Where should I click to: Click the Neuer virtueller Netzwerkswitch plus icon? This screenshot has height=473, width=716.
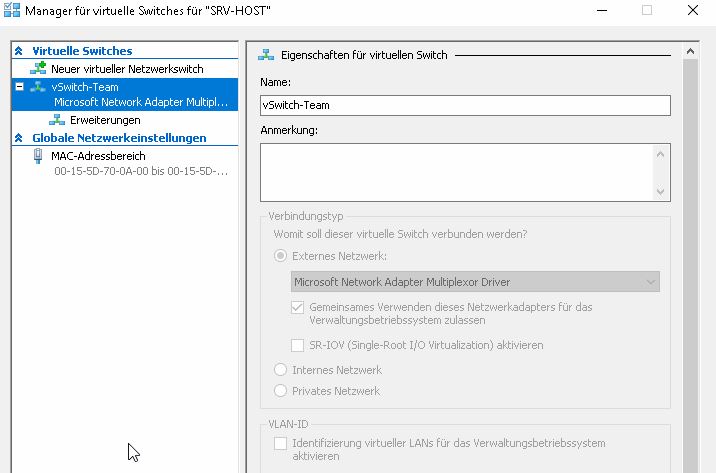(x=38, y=68)
